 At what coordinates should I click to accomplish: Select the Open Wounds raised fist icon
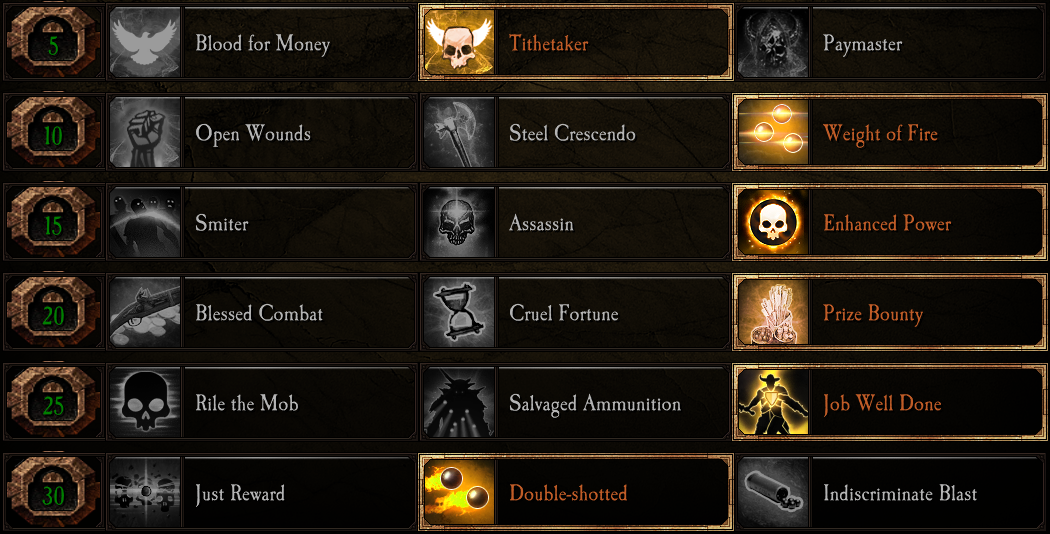click(145, 133)
